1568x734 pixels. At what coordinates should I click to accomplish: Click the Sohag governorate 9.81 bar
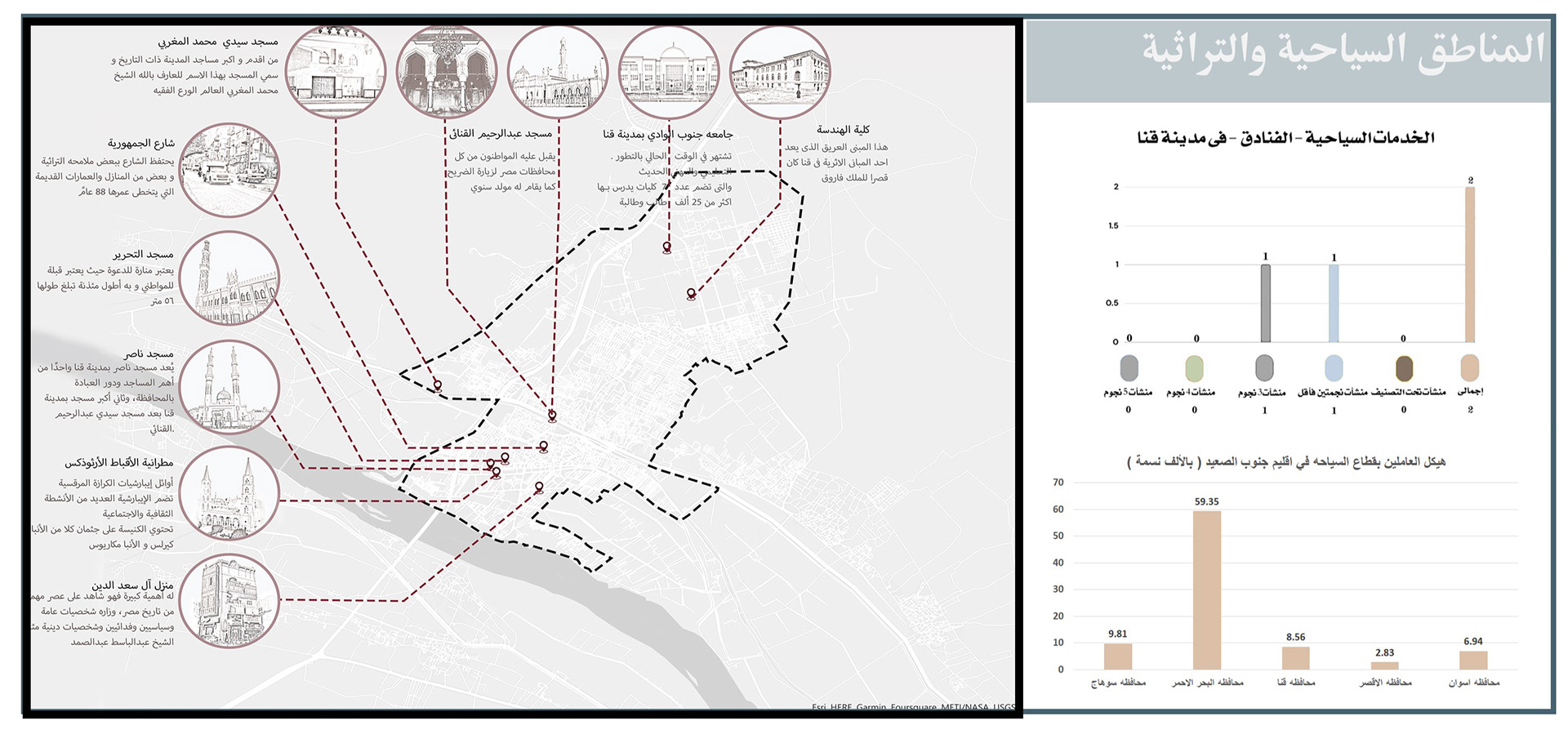[1118, 656]
